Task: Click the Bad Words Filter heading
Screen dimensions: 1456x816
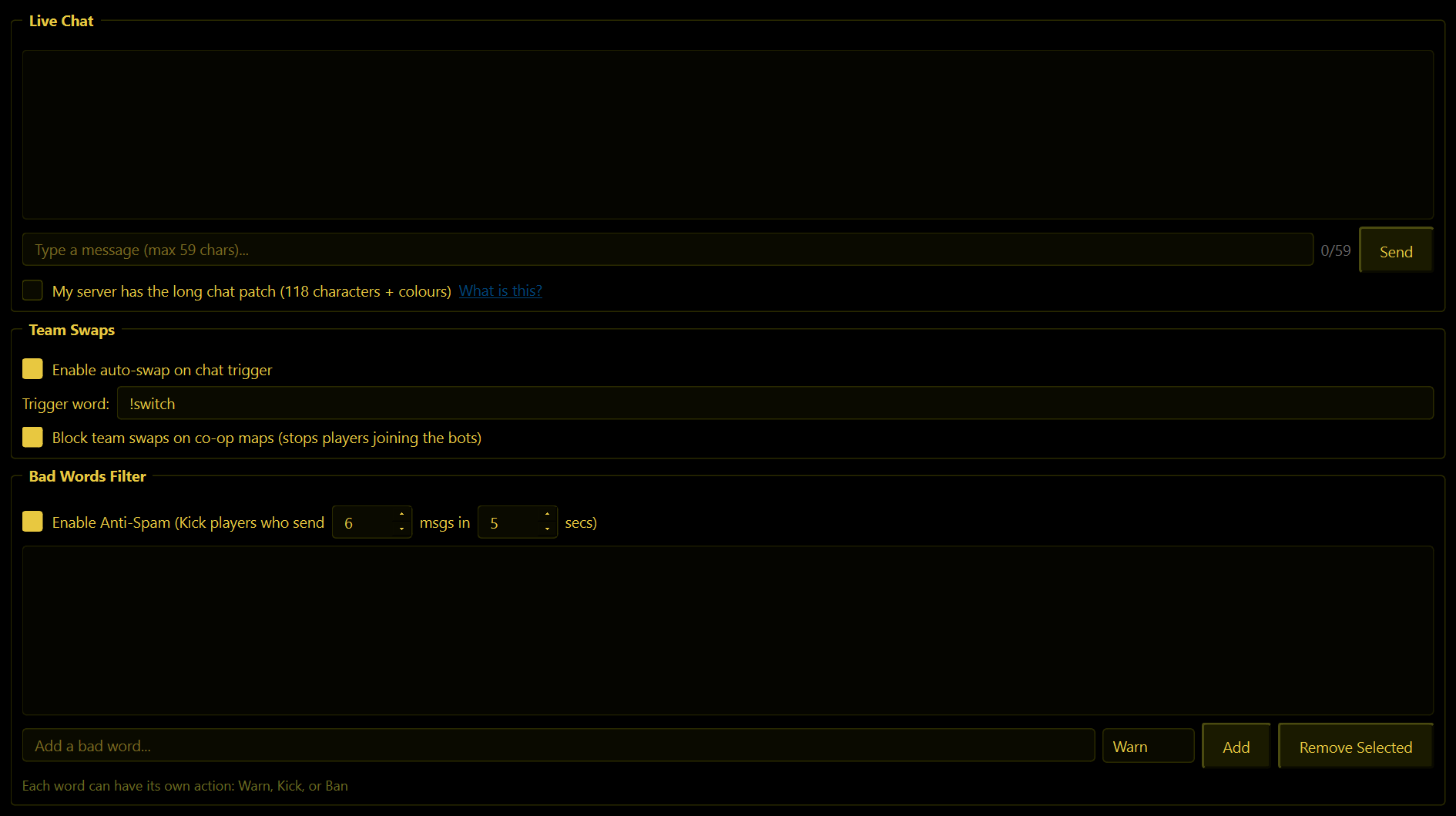Action: 87,476
